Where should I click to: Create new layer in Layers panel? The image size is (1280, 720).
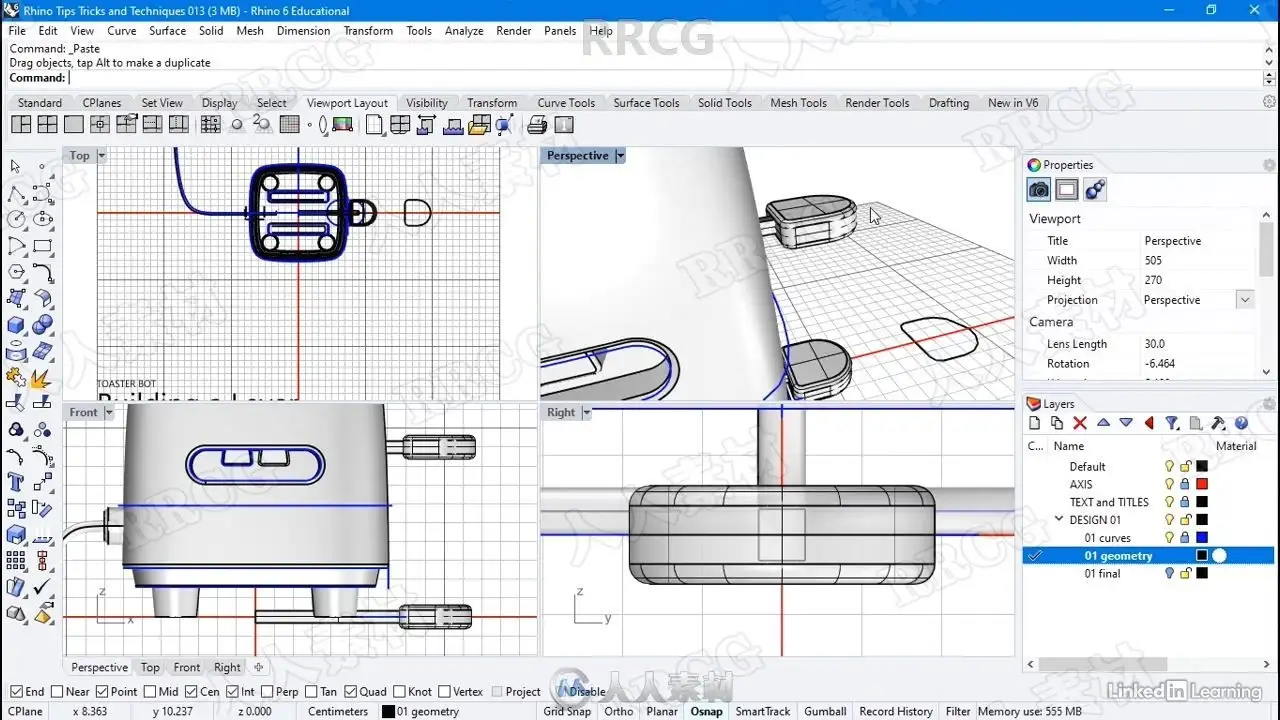pyautogui.click(x=1035, y=424)
